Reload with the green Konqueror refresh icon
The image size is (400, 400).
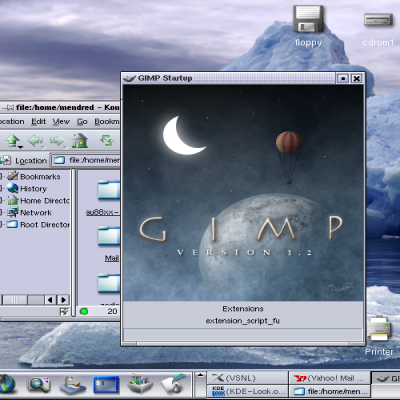pos(107,140)
